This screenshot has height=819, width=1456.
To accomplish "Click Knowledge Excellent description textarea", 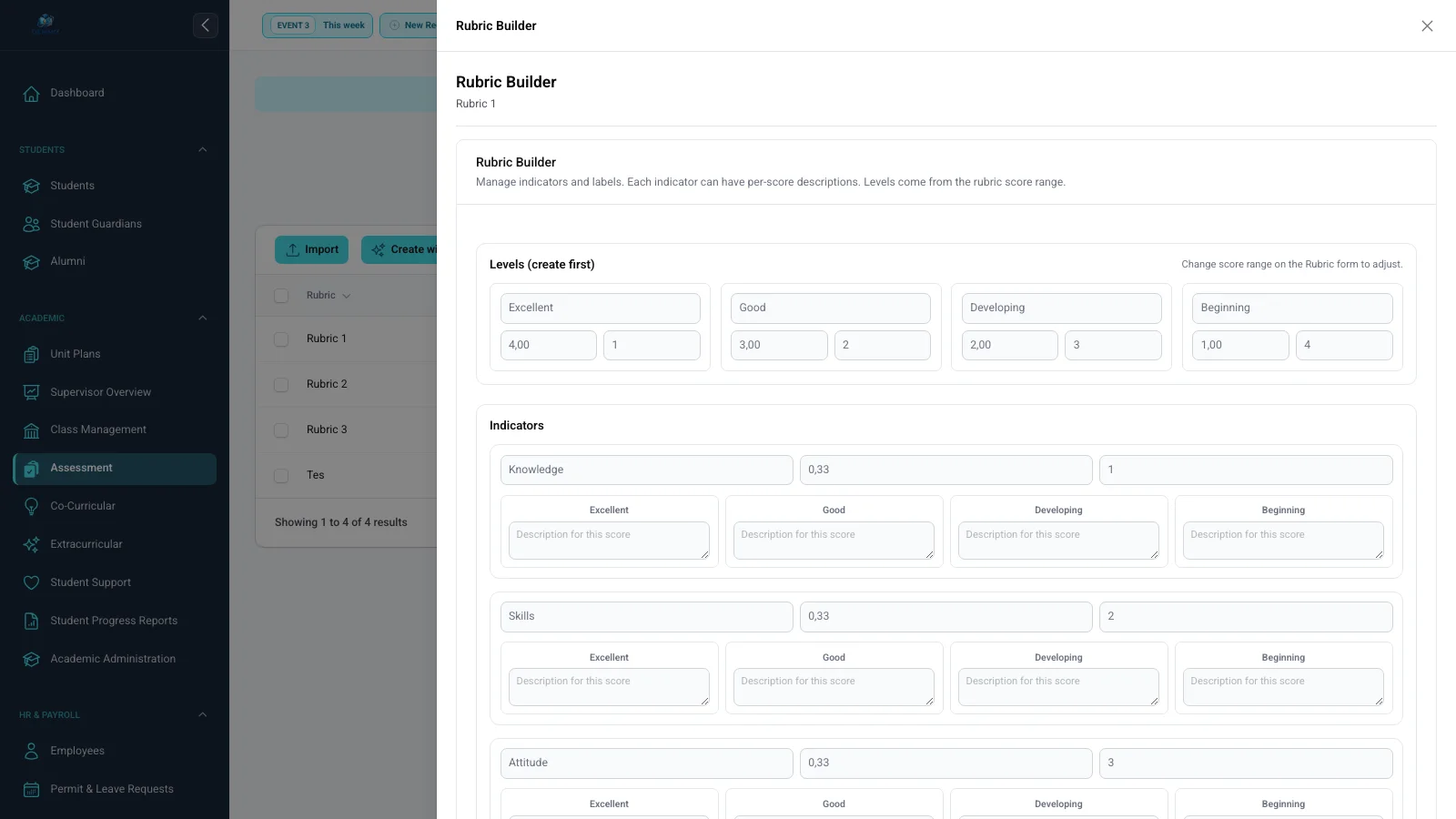I will point(609,541).
